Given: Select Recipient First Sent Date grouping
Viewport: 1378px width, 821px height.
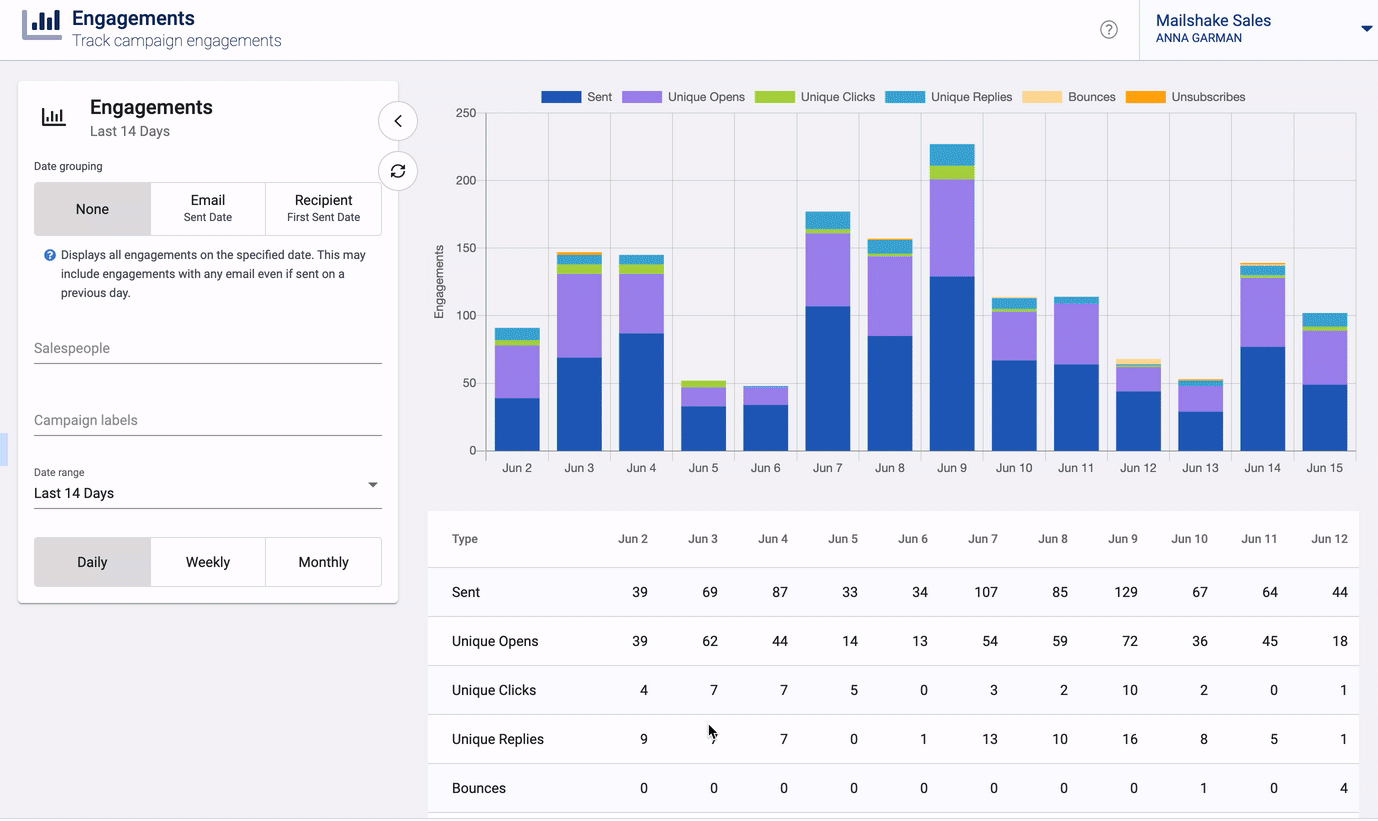Looking at the screenshot, I should 323,208.
